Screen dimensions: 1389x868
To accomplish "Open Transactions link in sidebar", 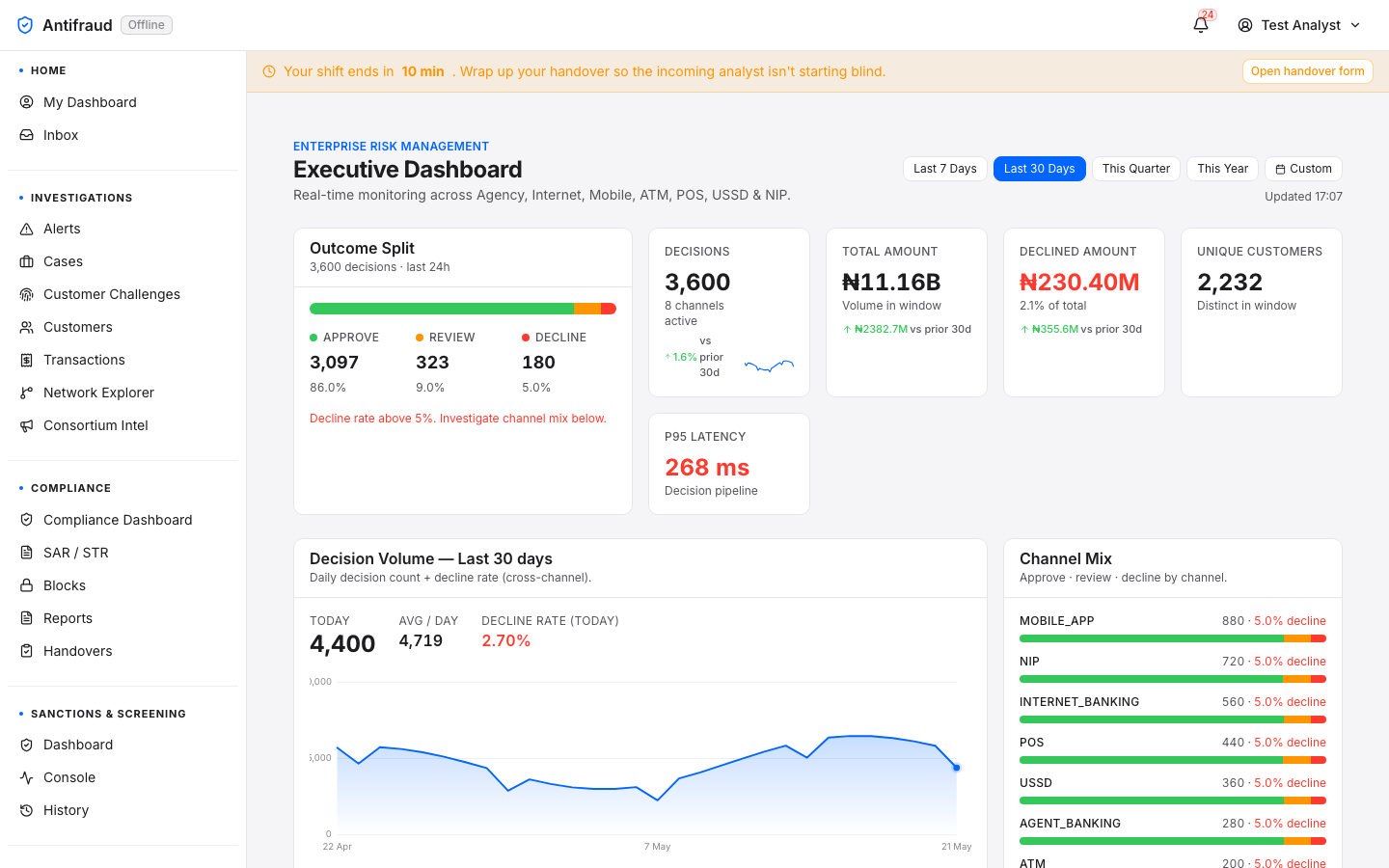I will pos(123,360).
